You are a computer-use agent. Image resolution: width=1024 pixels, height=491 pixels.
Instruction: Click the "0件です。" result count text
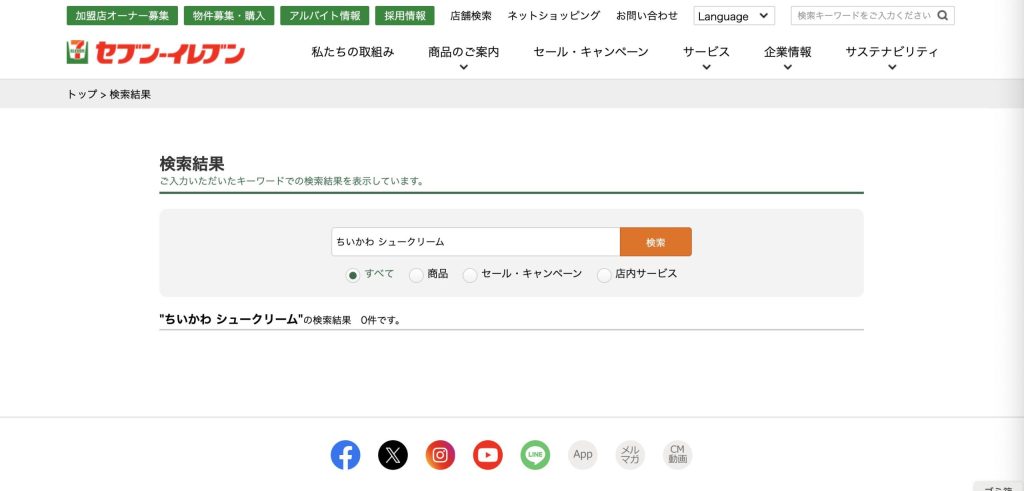[x=380, y=321]
